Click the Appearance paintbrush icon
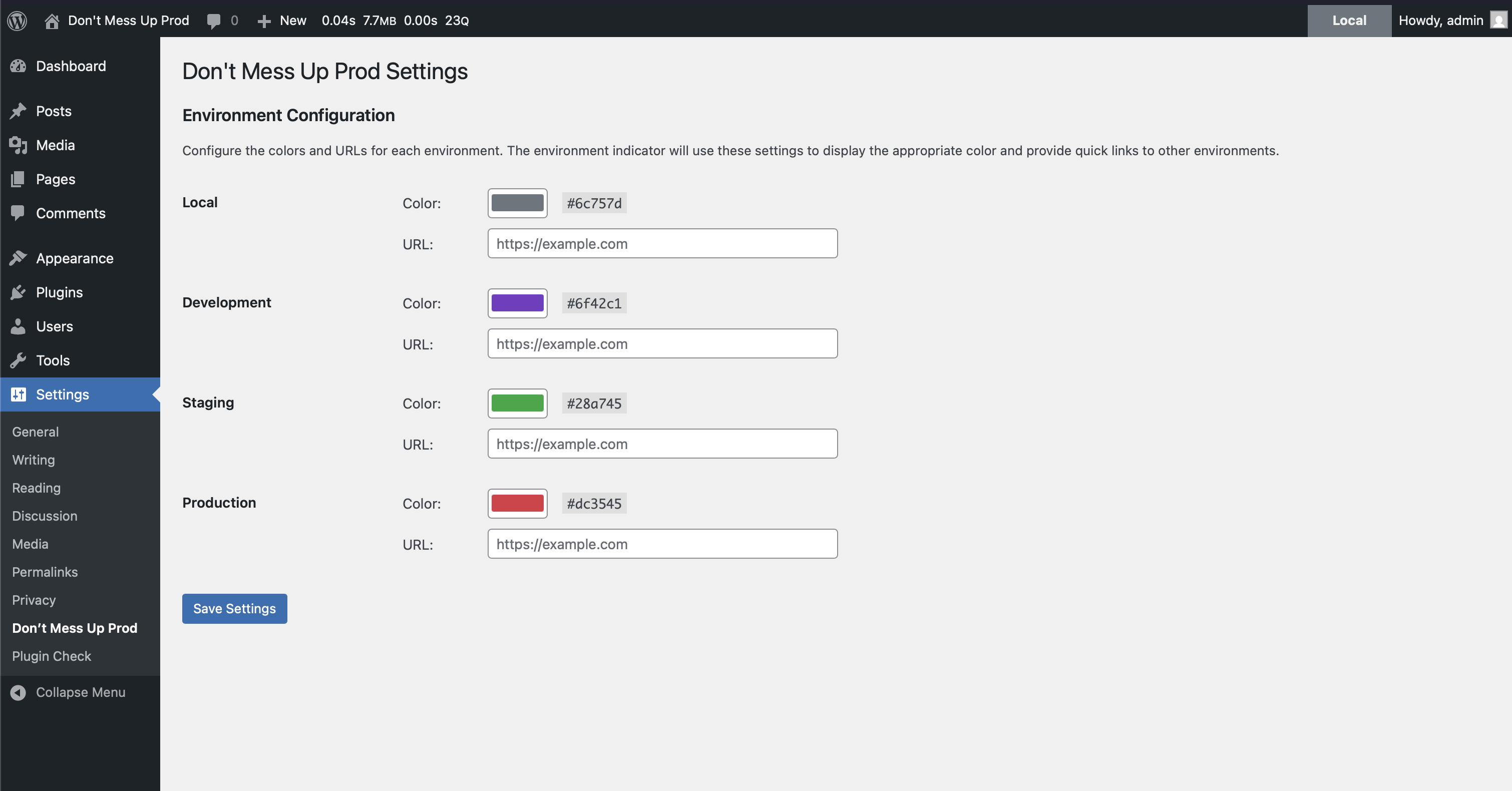 pyautogui.click(x=18, y=258)
